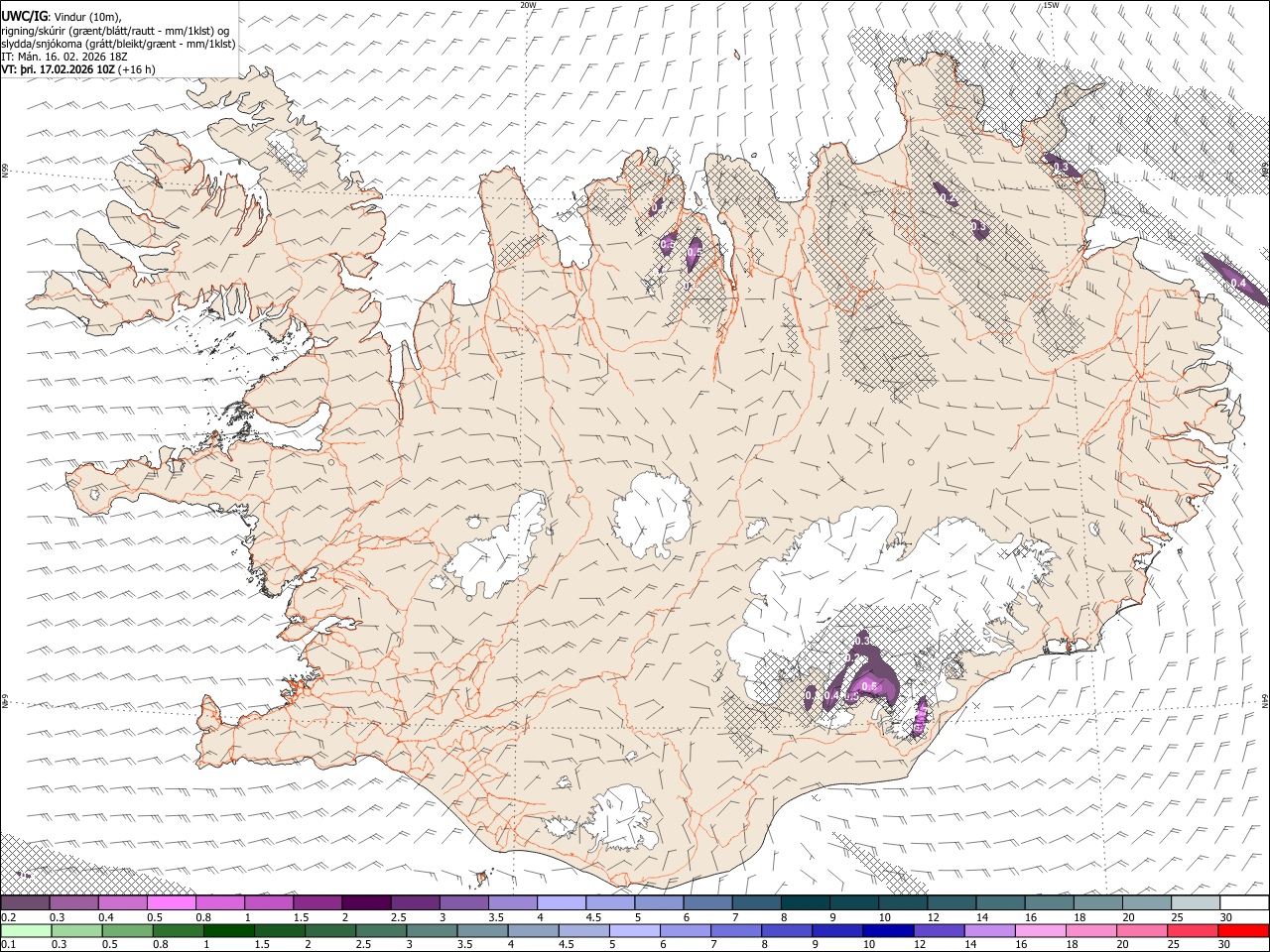
Task: Click the light lavender 4–4.5 upper legend swatch
Action: click(x=560, y=902)
